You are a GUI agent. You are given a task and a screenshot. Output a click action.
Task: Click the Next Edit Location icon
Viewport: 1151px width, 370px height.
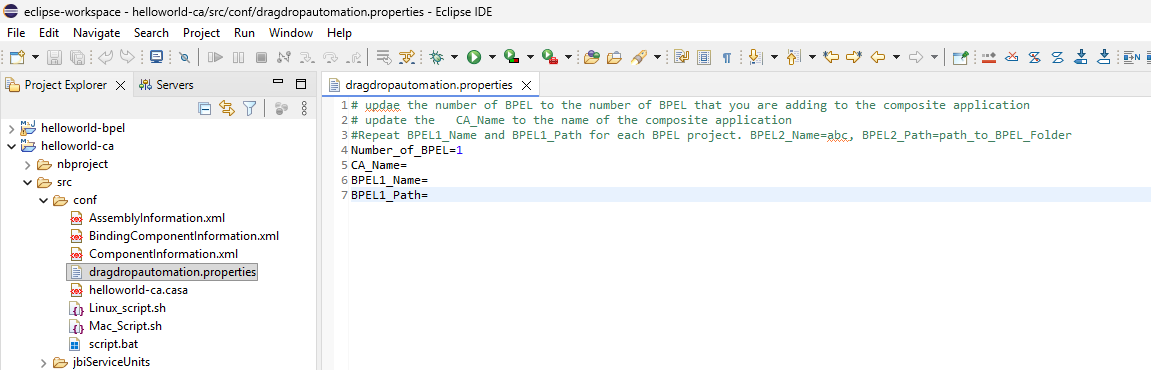(x=854, y=57)
